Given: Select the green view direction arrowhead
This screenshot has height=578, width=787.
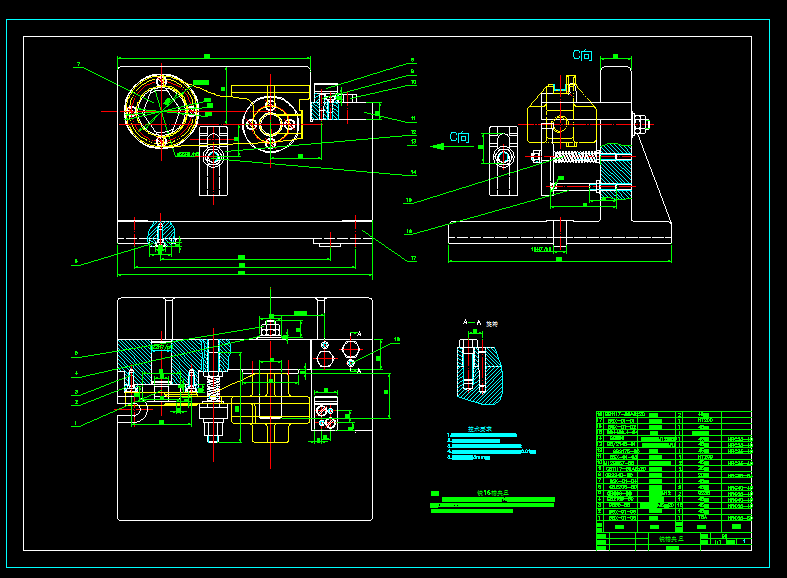Looking at the screenshot, I should 438,147.
